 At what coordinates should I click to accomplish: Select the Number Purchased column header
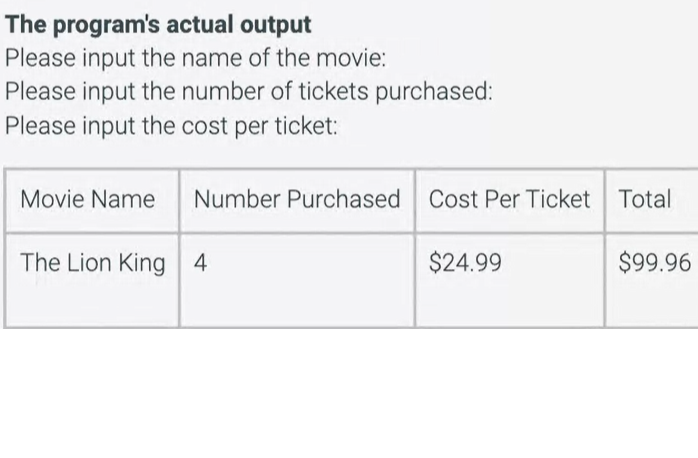point(297,200)
